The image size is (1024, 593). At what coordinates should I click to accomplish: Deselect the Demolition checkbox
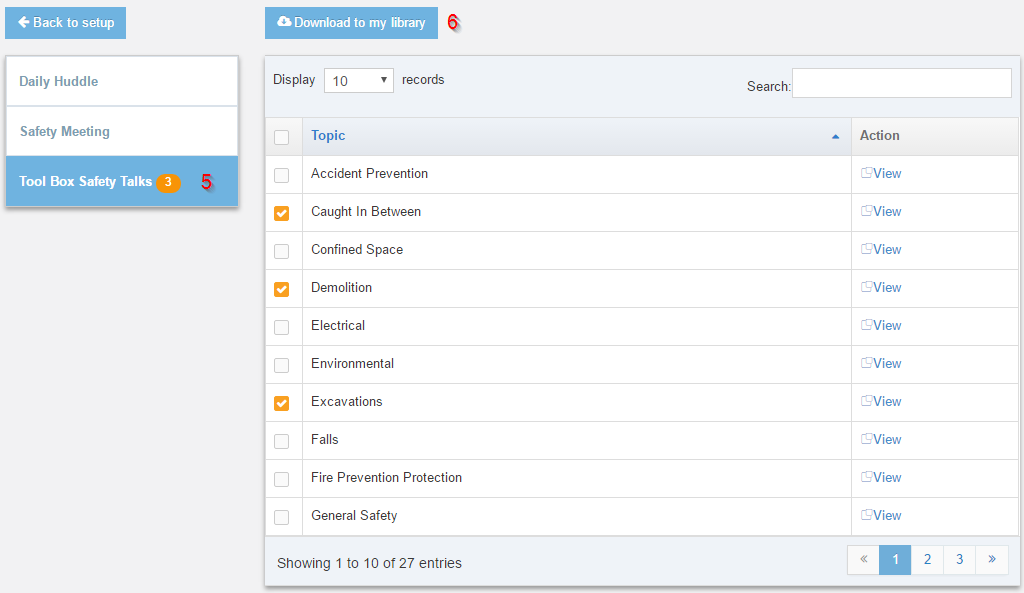coord(281,288)
